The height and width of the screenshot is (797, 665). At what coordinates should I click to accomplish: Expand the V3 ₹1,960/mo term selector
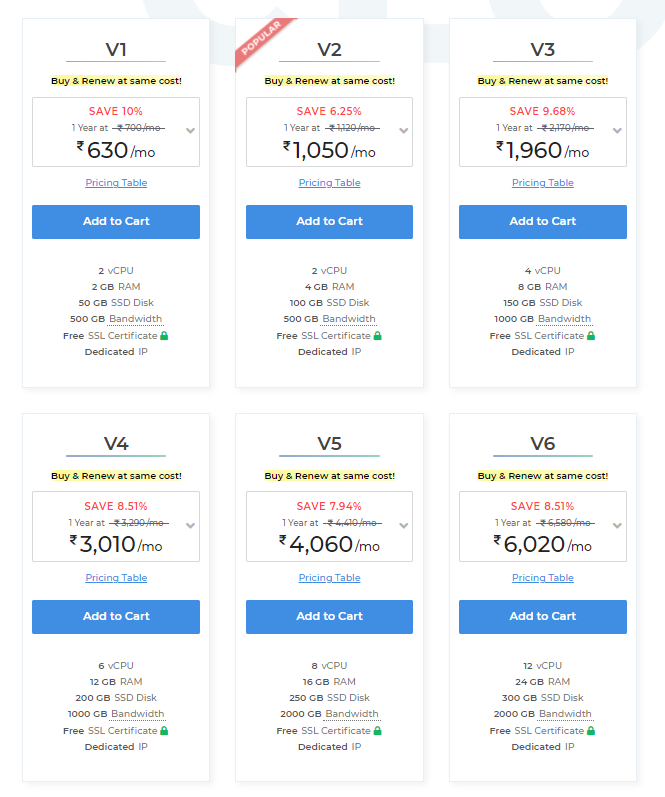coord(617,131)
